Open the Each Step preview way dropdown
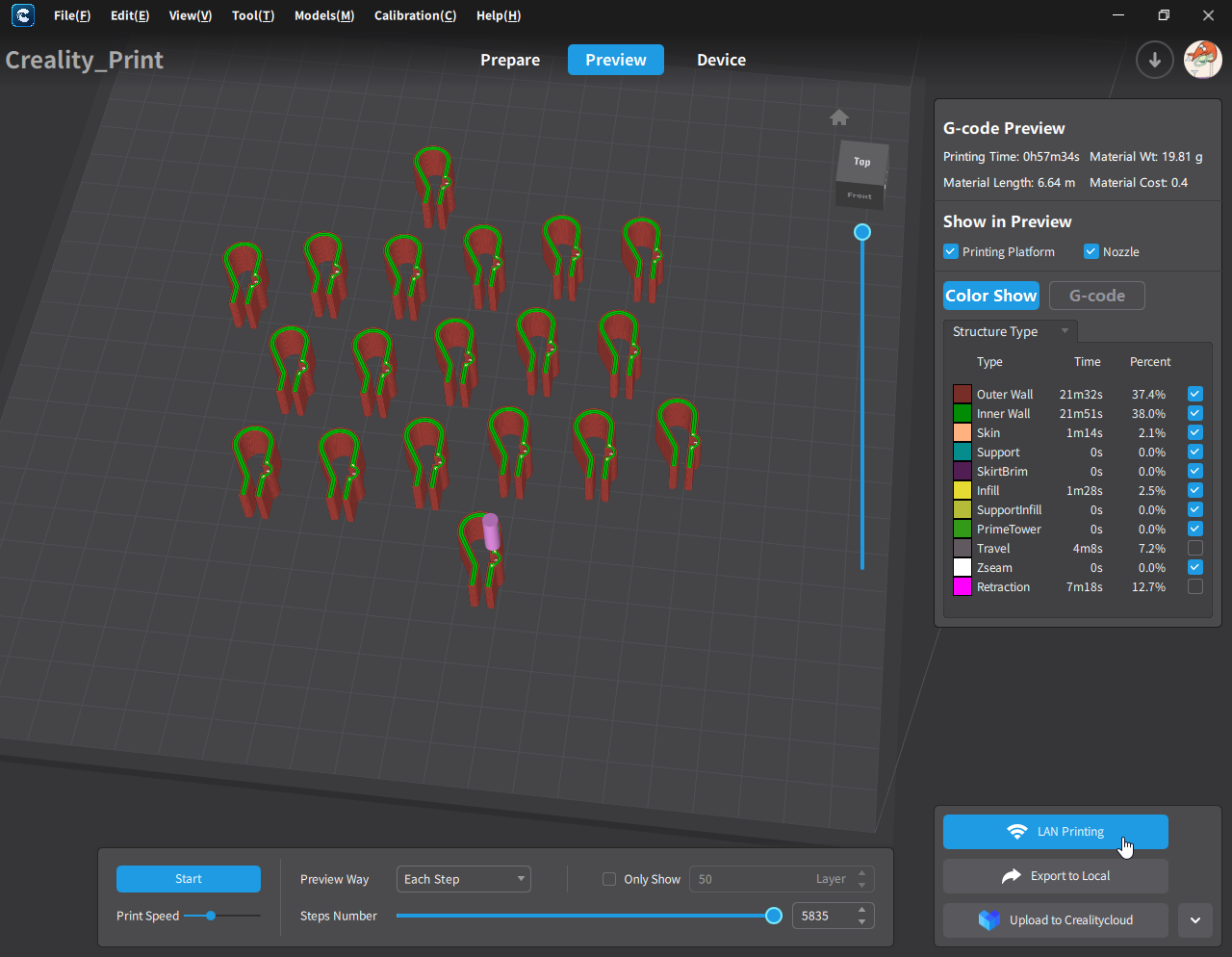The height and width of the screenshot is (957, 1232). click(464, 879)
